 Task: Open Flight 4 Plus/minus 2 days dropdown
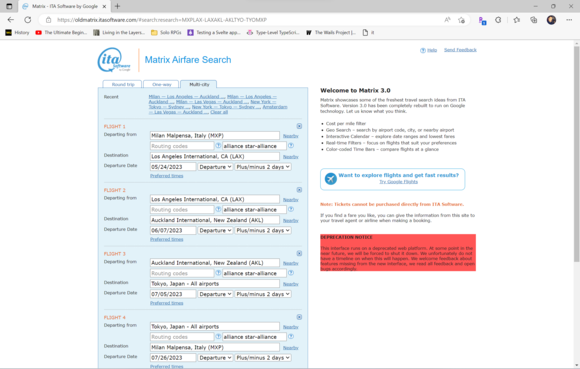[263, 358]
